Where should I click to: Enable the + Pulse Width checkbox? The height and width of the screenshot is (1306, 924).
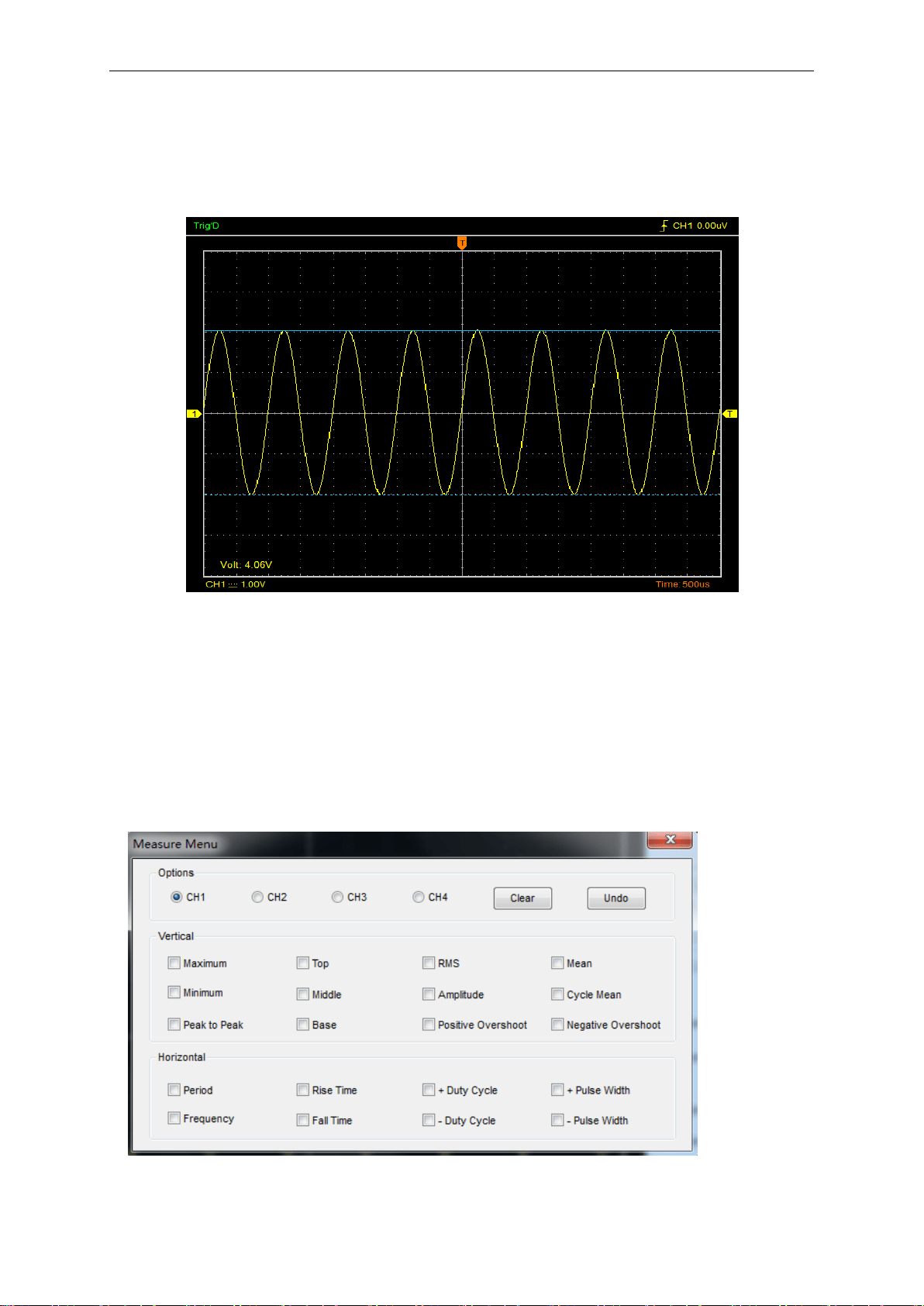[557, 1090]
